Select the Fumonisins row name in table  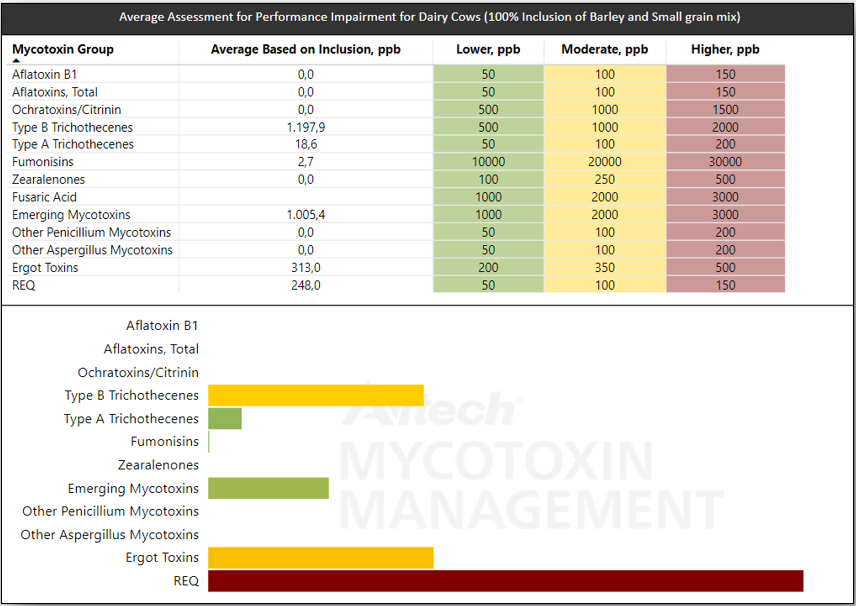[x=43, y=162]
